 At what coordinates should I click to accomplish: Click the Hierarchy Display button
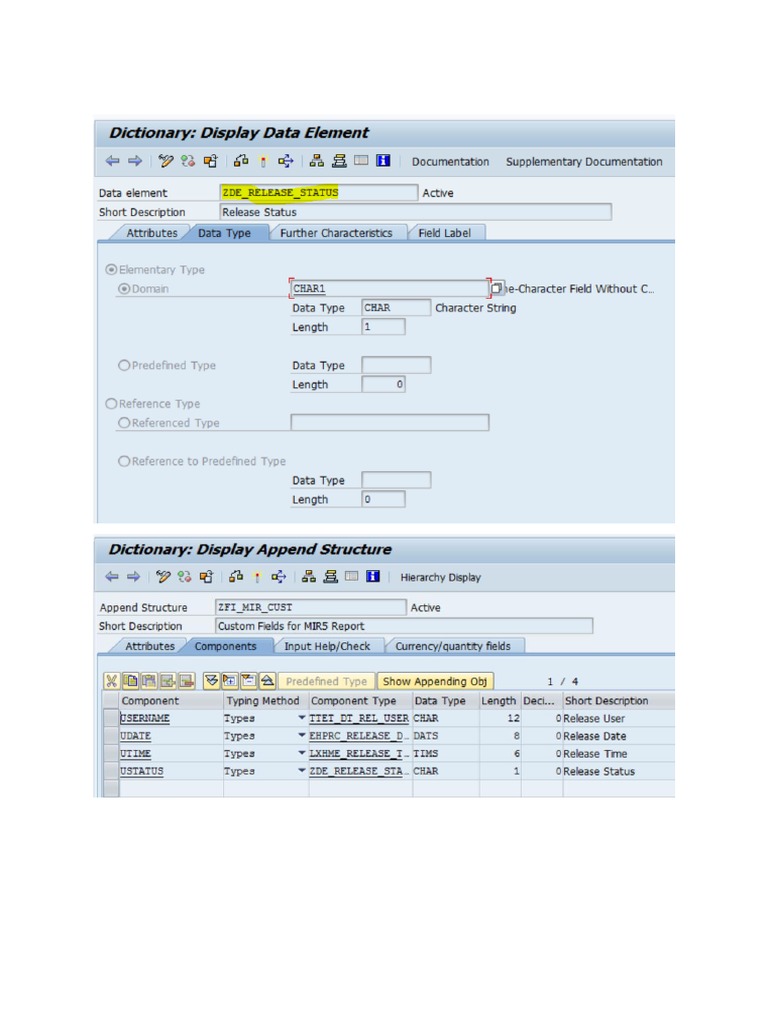click(x=440, y=577)
